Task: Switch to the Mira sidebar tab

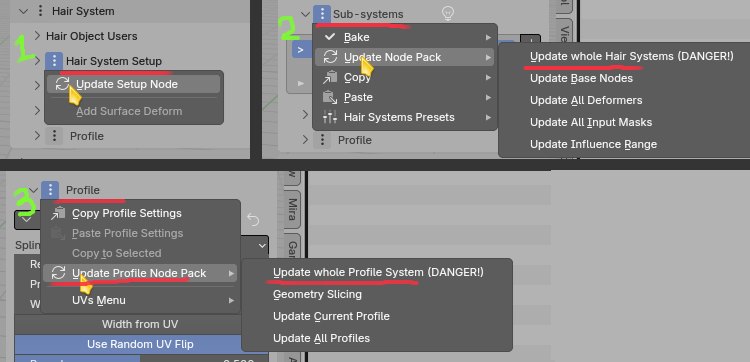Action: coord(292,208)
